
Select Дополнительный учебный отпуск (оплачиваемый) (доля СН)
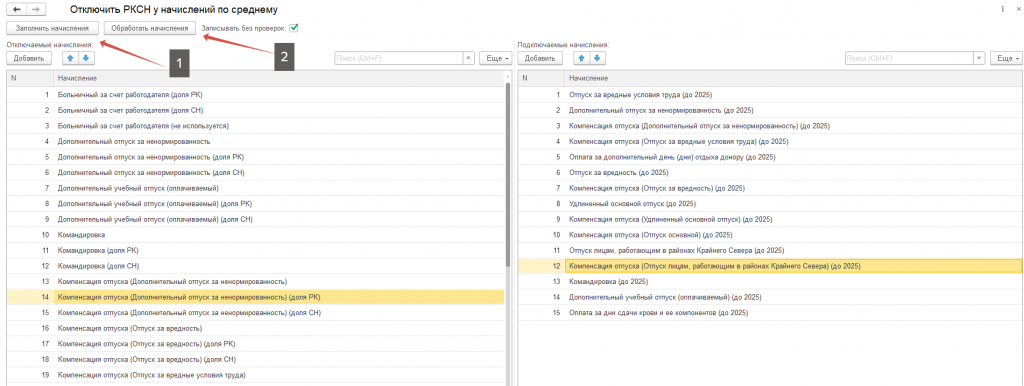tap(256, 219)
